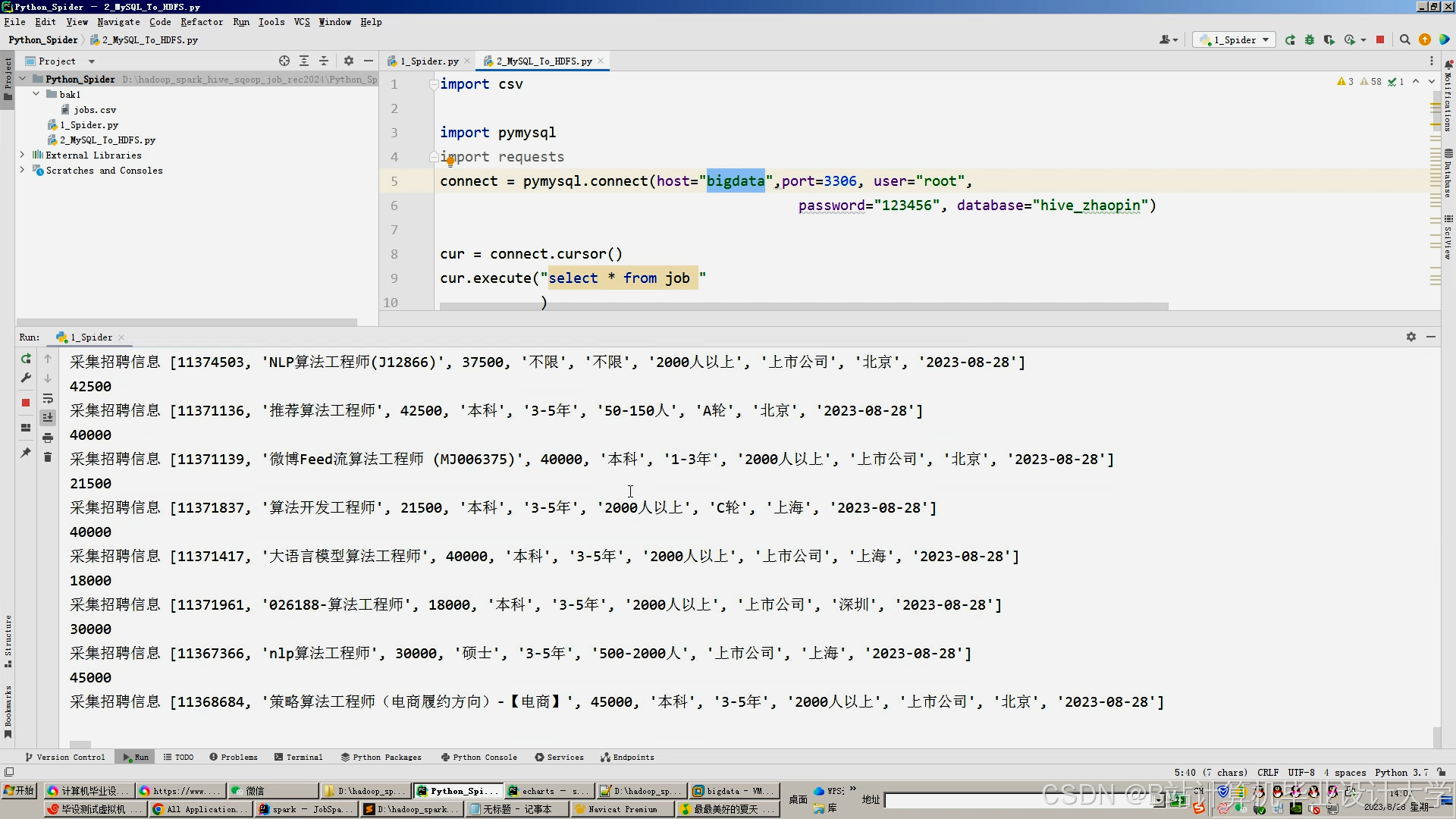Open the Terminal tool window
Screen dimensions: 1456x819
[299, 758]
